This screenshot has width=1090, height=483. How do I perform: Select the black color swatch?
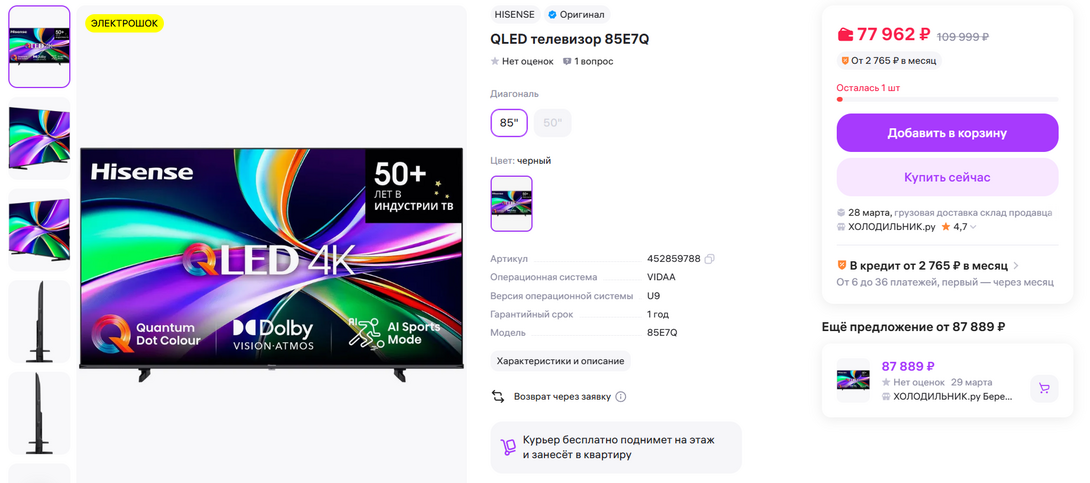click(512, 203)
